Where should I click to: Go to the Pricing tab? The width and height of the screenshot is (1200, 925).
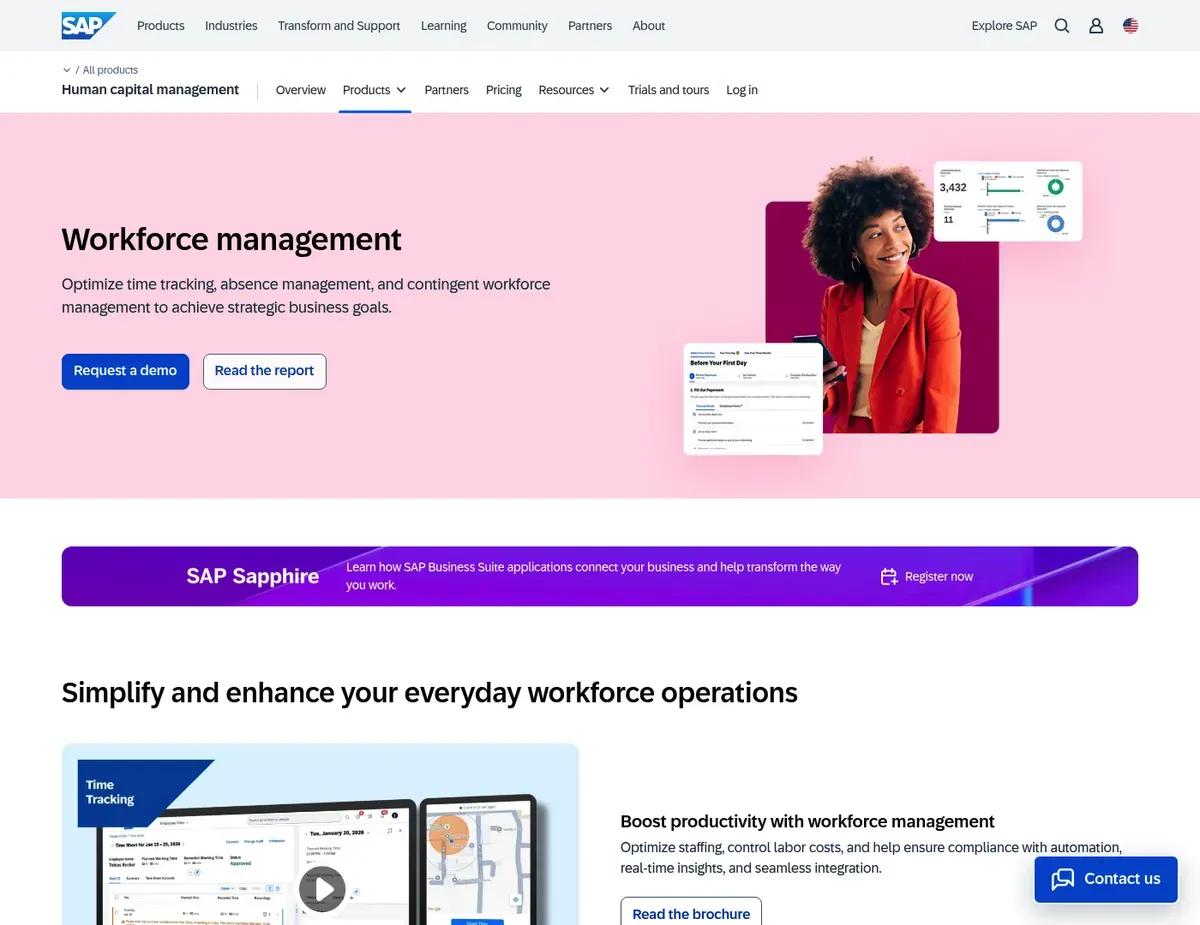point(504,90)
